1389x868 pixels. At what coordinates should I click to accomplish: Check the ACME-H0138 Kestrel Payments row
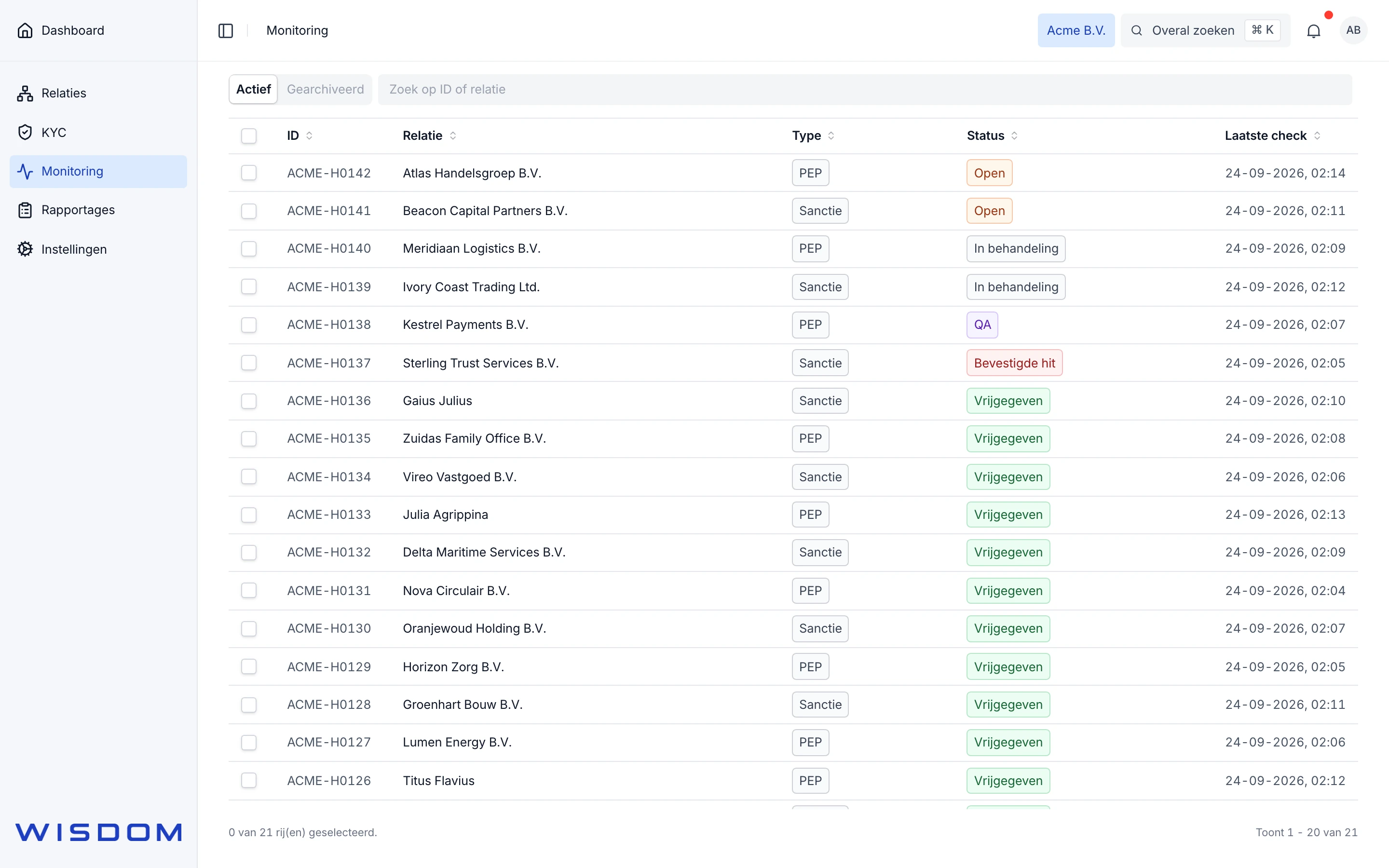(x=248, y=325)
